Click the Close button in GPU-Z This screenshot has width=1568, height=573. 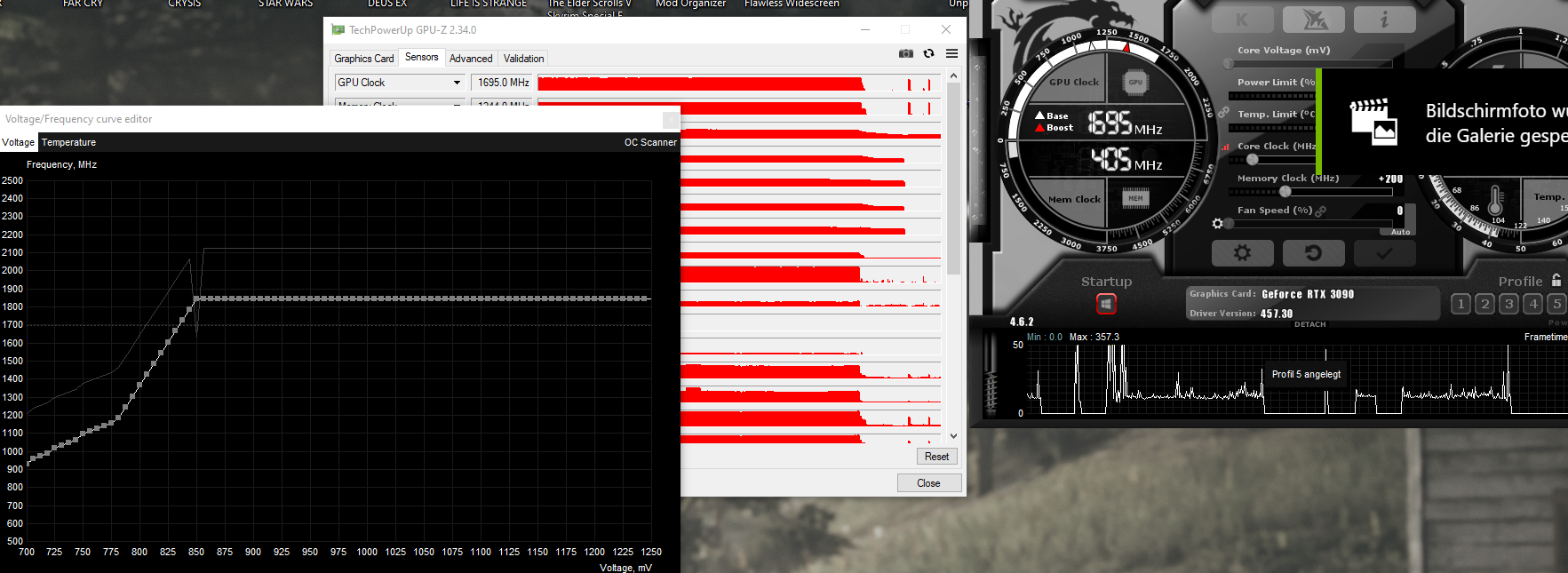[928, 483]
